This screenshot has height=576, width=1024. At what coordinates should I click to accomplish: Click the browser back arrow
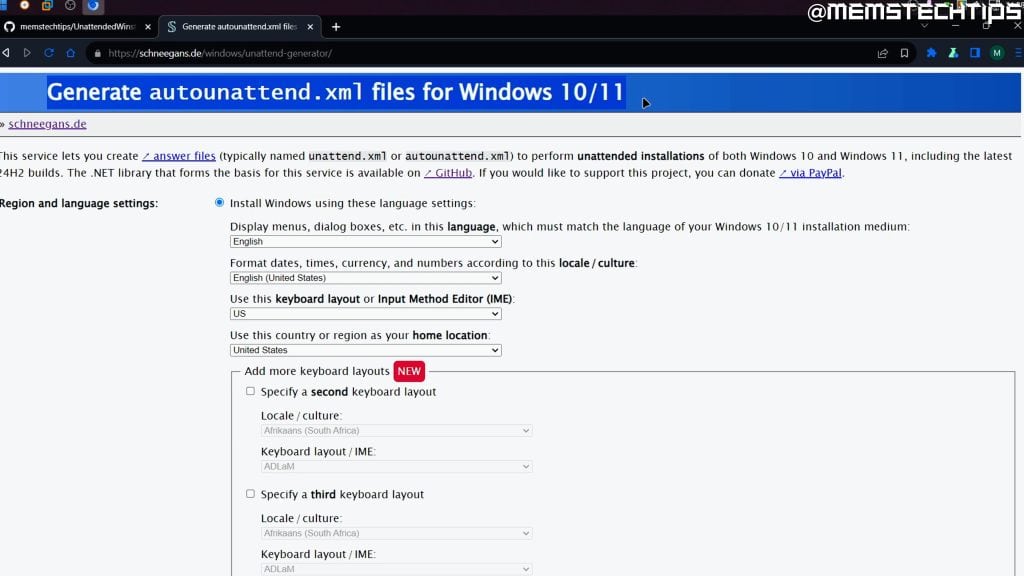(7, 53)
